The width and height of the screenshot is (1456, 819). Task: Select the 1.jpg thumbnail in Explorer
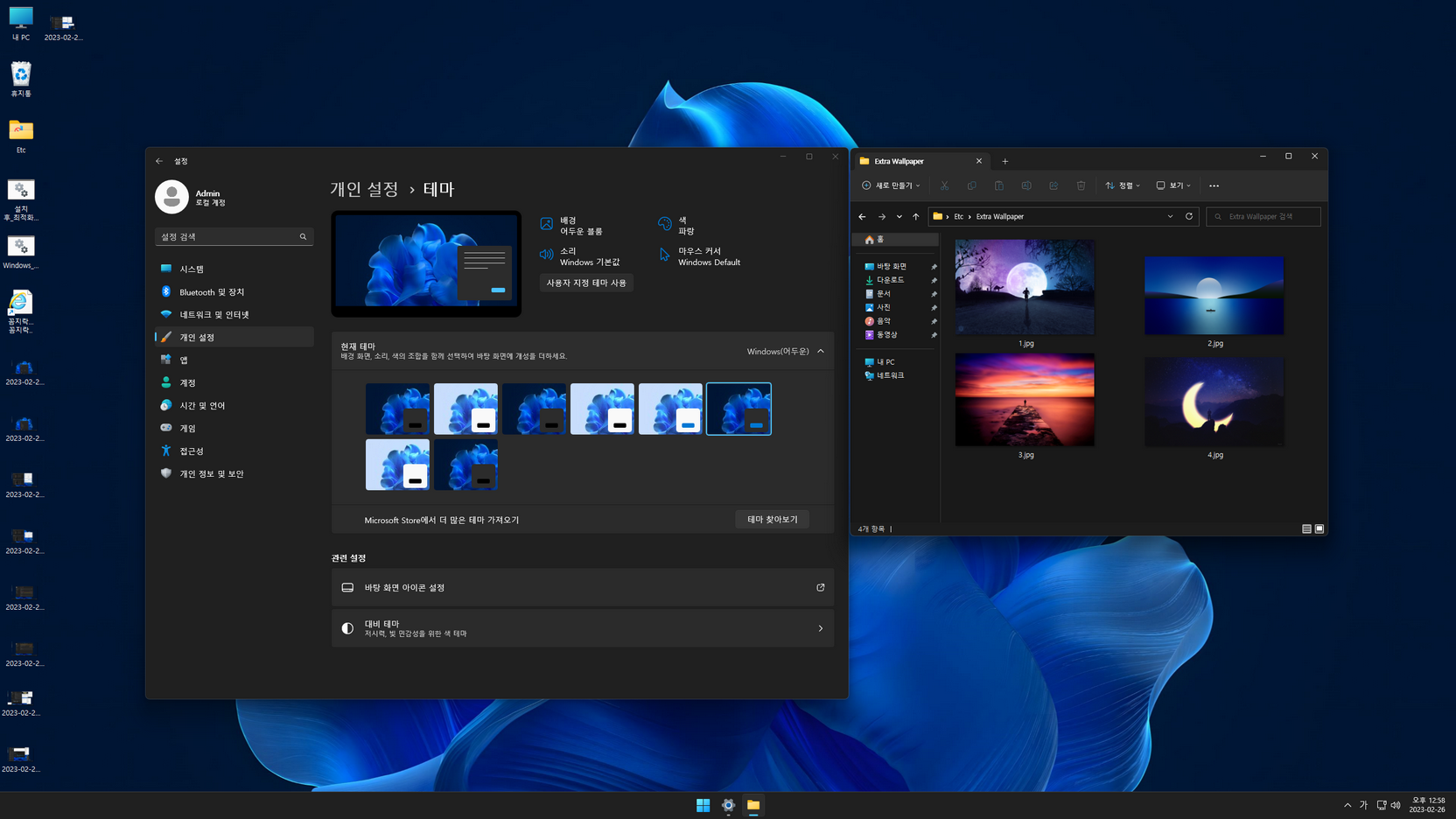tap(1025, 288)
